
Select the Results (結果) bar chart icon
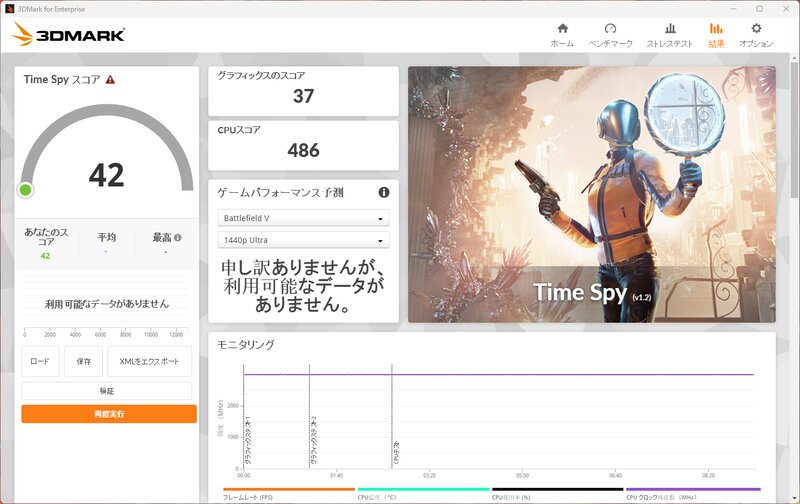click(x=716, y=29)
